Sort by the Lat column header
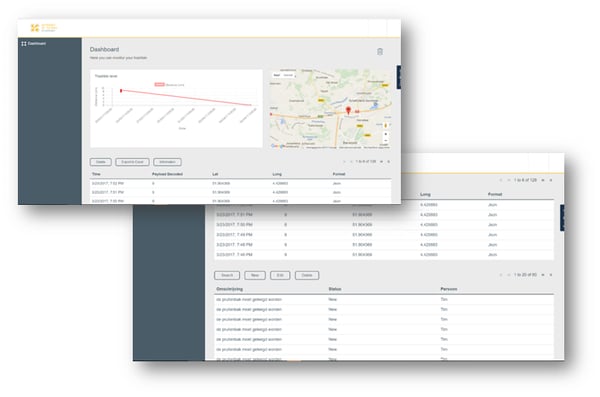 click(x=215, y=174)
